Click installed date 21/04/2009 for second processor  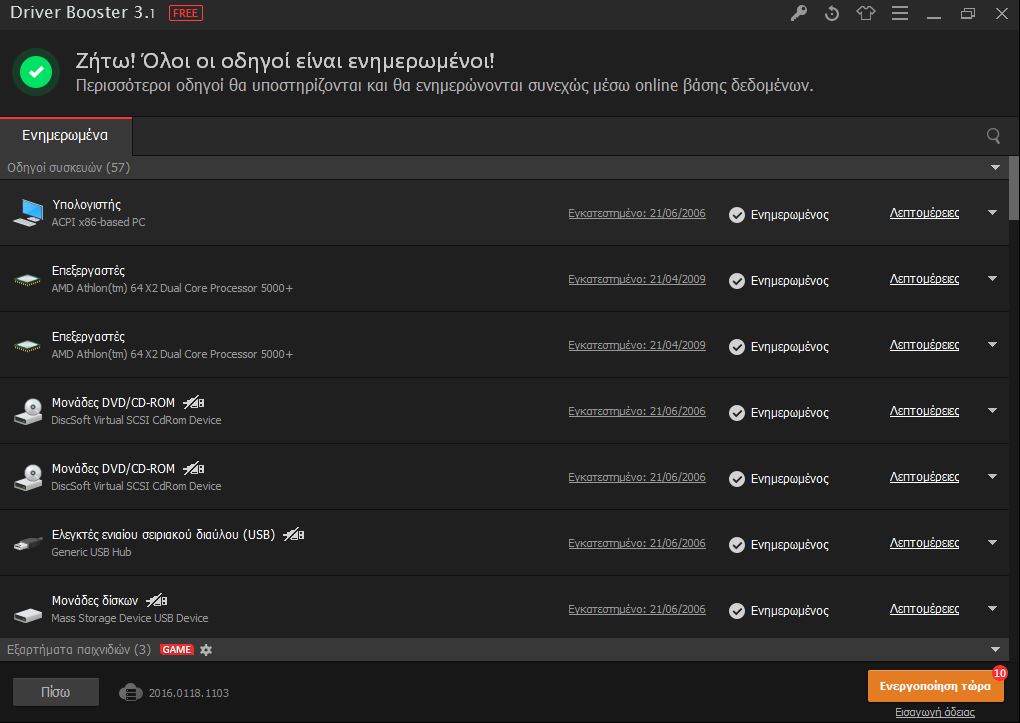[x=637, y=345]
